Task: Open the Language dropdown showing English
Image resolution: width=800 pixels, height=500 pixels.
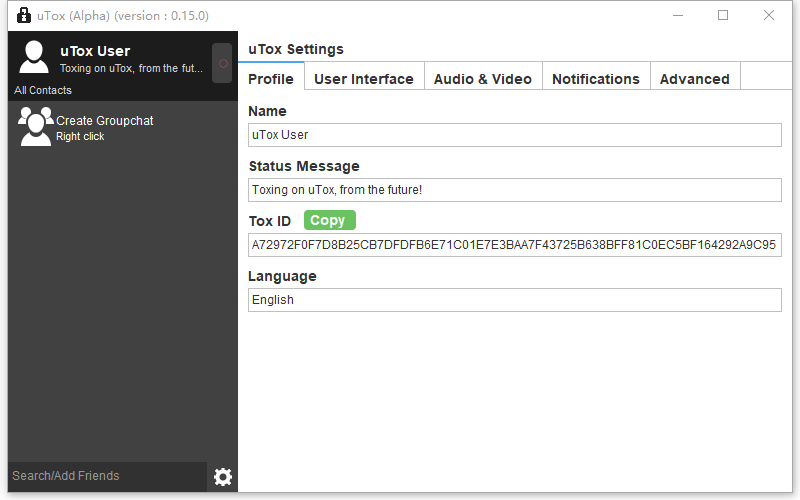Action: [515, 300]
